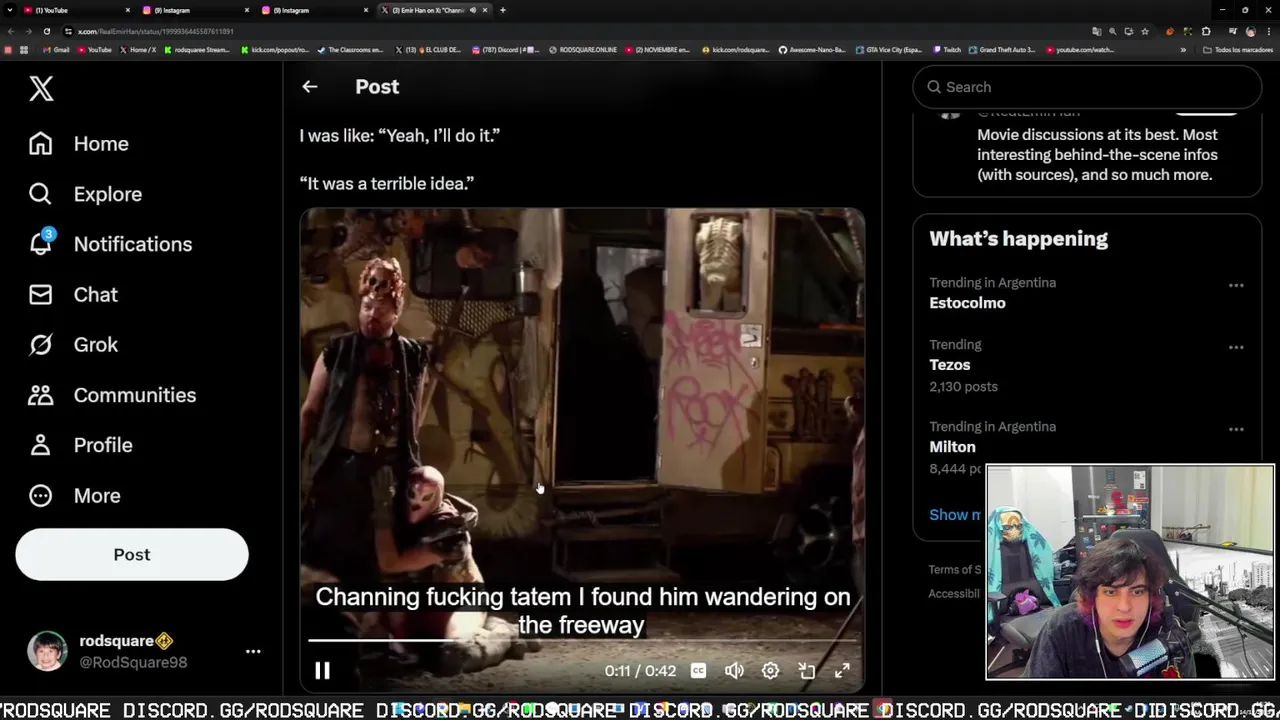Click the white Post button
The width and height of the screenshot is (1280, 720).
click(132, 554)
